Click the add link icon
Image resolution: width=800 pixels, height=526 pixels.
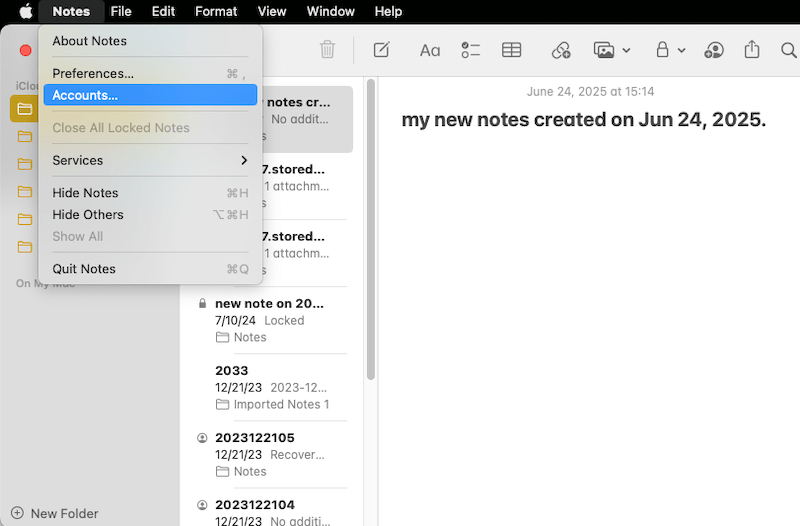(560, 50)
